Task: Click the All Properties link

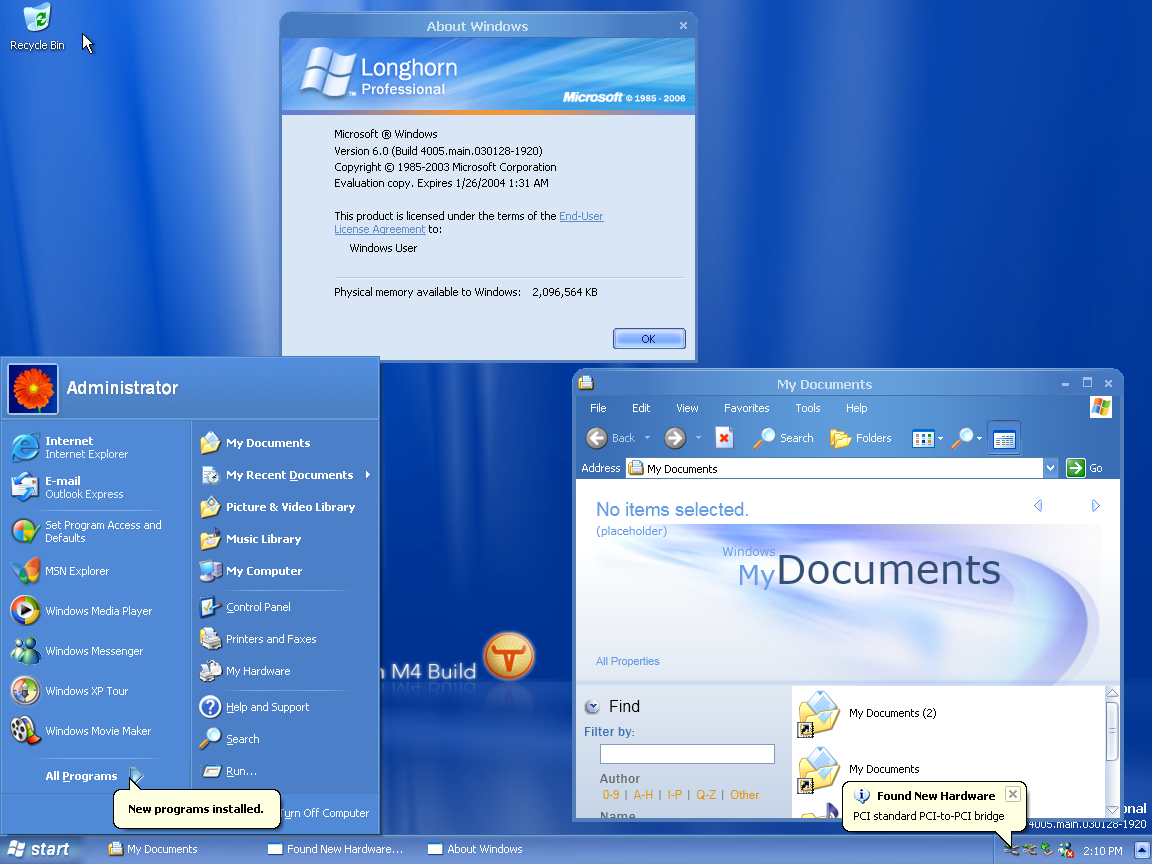Action: (627, 661)
